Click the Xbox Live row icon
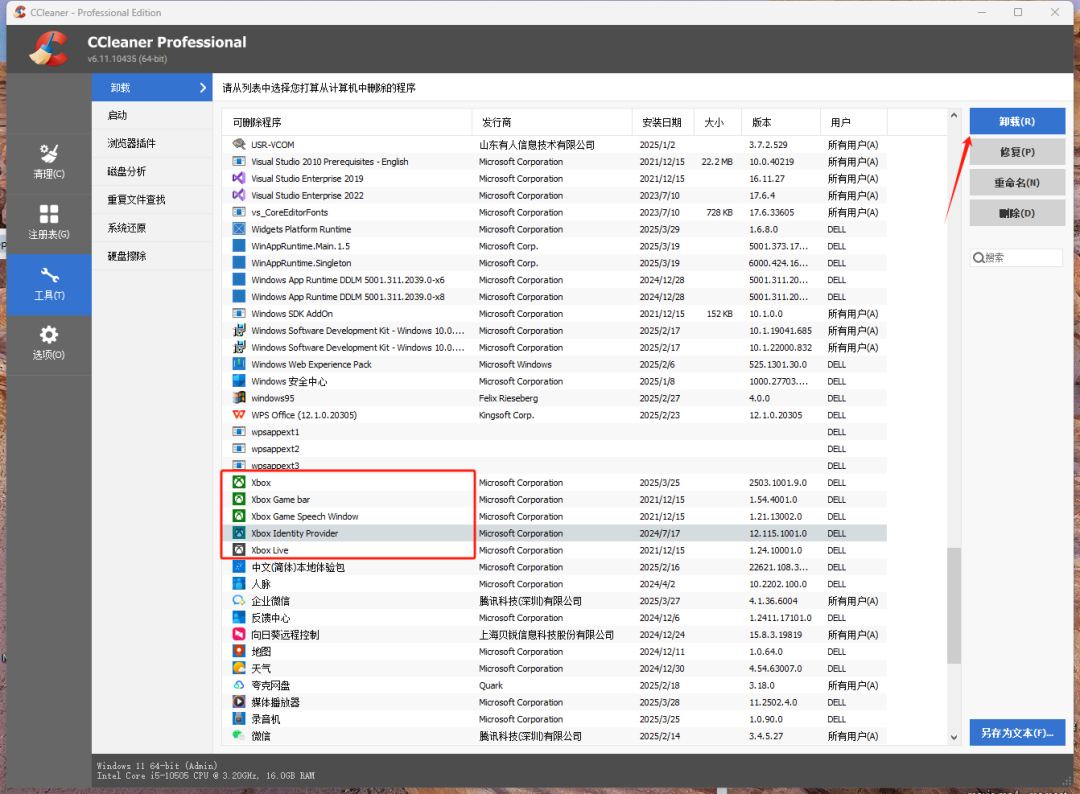 tap(239, 550)
